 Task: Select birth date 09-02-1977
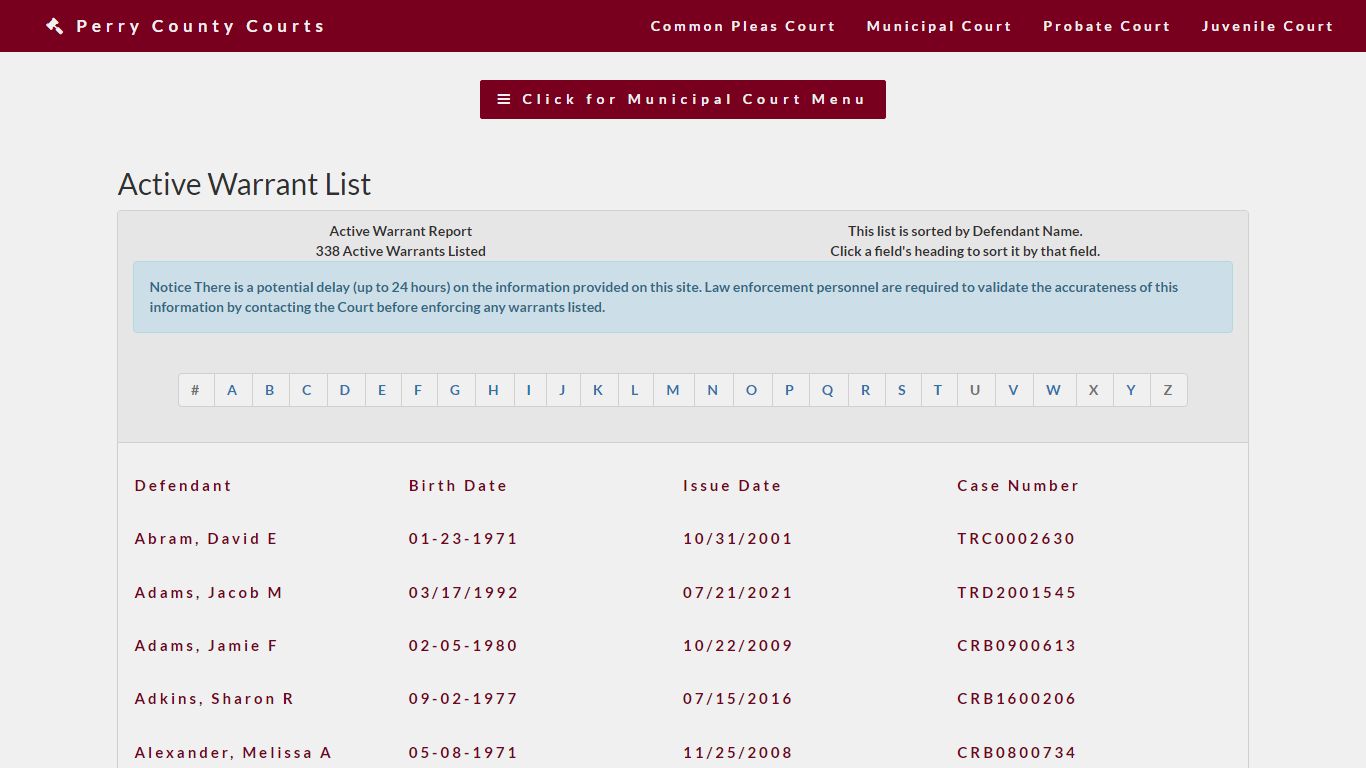coord(463,699)
